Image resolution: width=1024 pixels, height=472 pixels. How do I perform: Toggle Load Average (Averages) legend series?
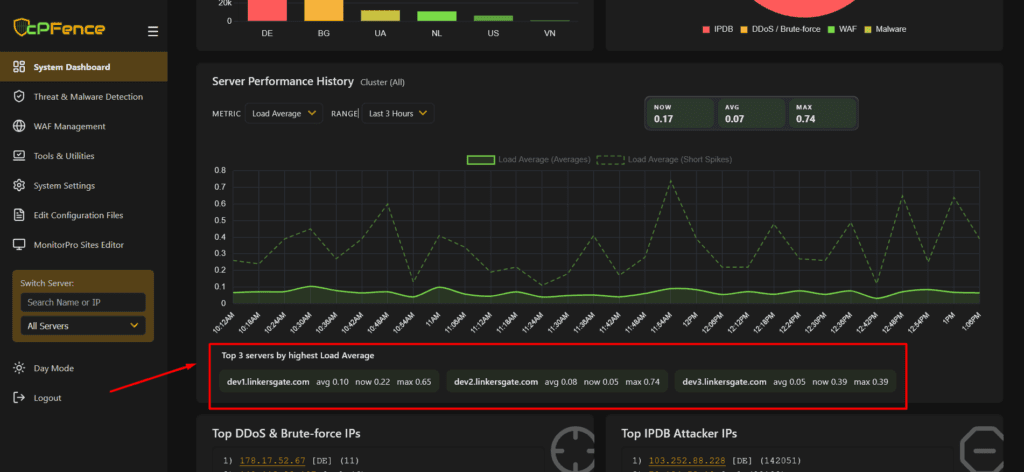pos(529,159)
